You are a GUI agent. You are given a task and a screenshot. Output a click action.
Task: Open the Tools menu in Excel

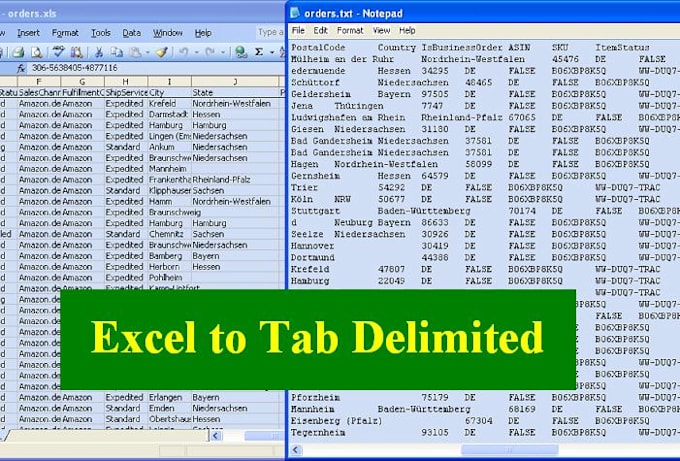[x=101, y=33]
